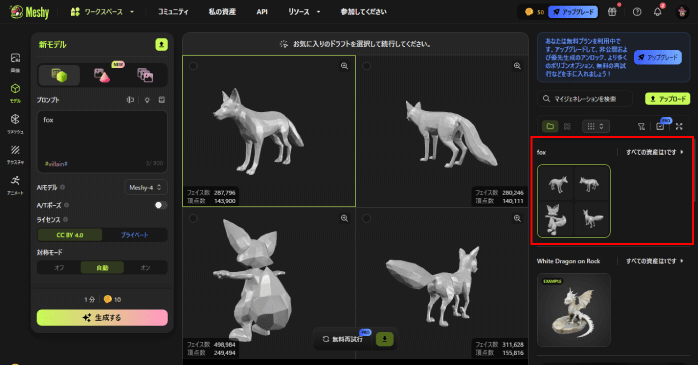Open the remesh (リメッシュ) sidebar tool
698x365 pixels.
15,124
